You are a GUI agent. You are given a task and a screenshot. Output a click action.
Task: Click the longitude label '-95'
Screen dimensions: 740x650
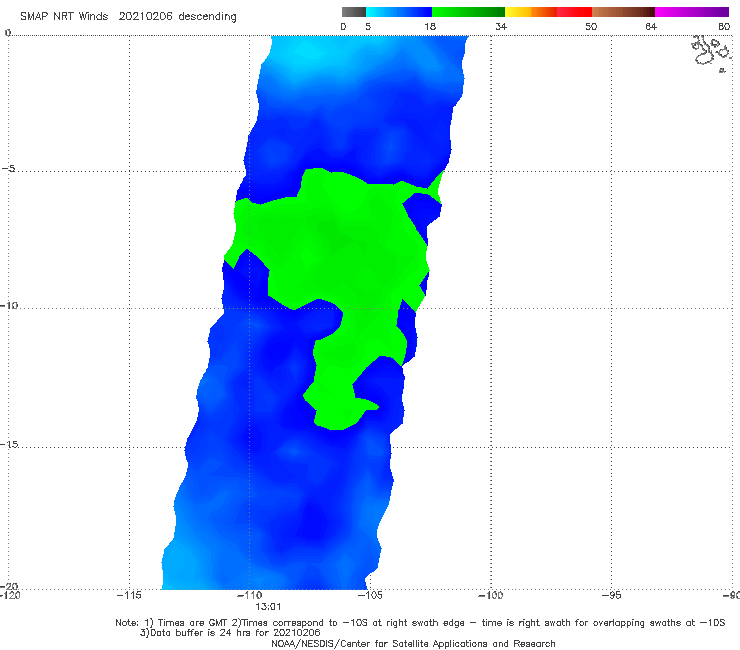click(x=611, y=595)
